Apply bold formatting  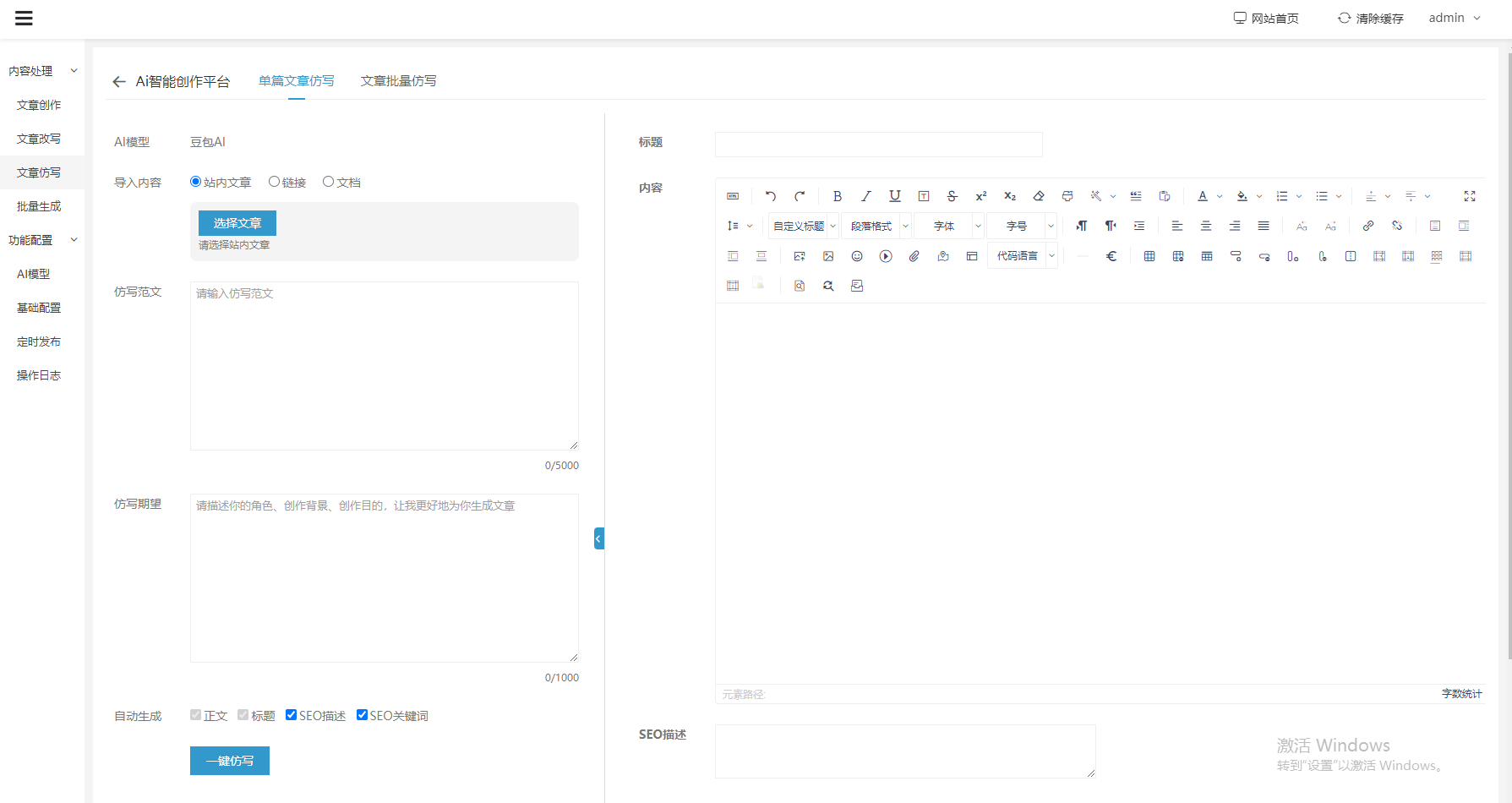click(838, 196)
